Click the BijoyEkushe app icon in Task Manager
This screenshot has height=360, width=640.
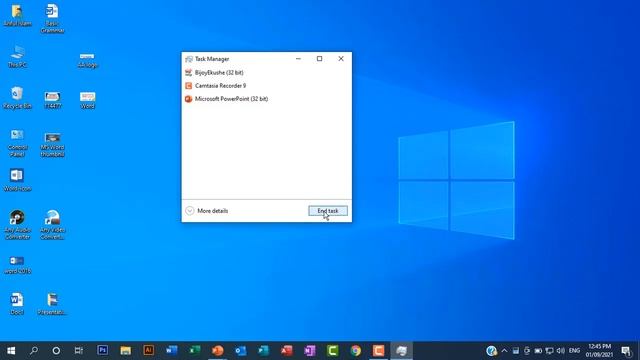click(x=188, y=73)
